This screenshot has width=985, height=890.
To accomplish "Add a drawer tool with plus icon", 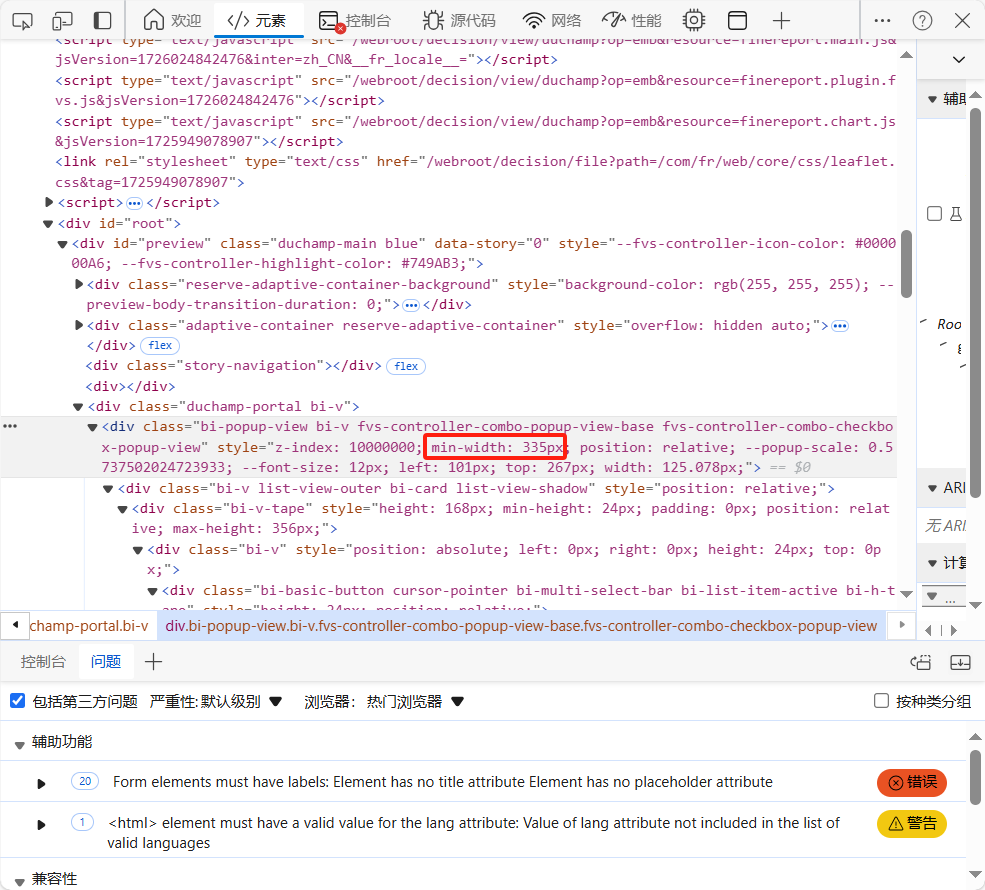I will click(153, 661).
